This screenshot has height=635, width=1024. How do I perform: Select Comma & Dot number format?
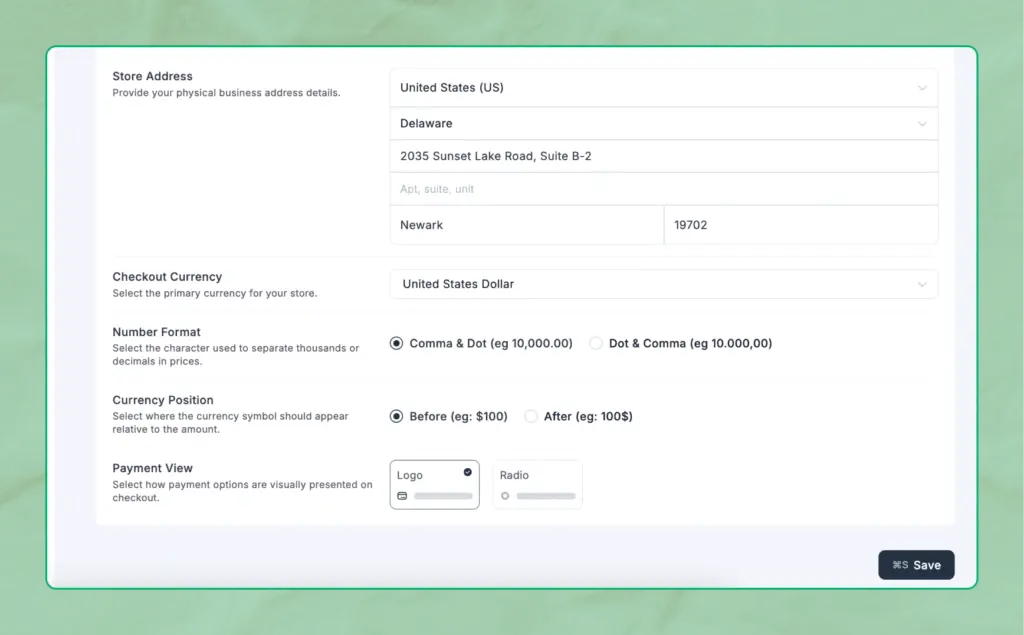(397, 343)
